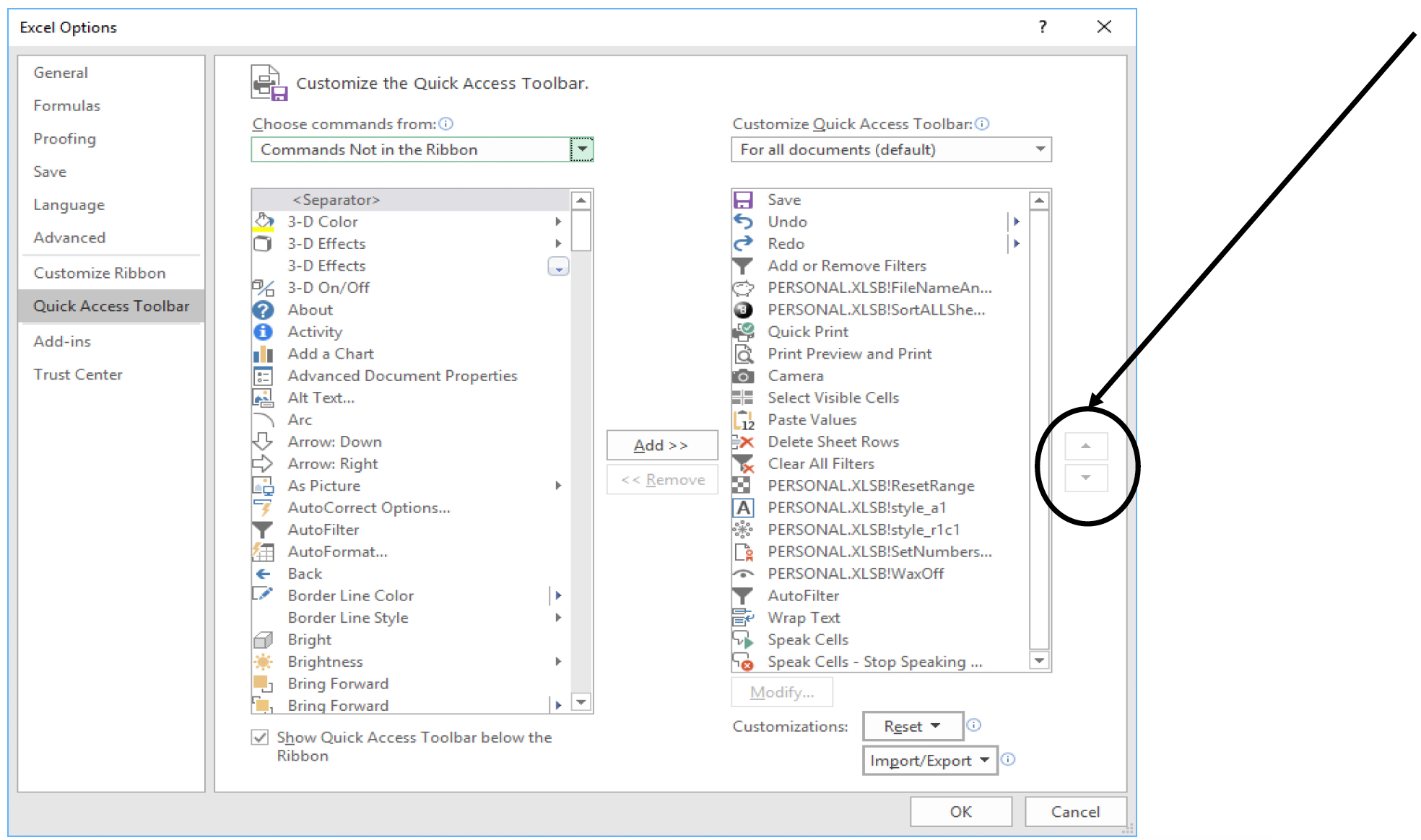Select the Activity info icon

click(264, 332)
